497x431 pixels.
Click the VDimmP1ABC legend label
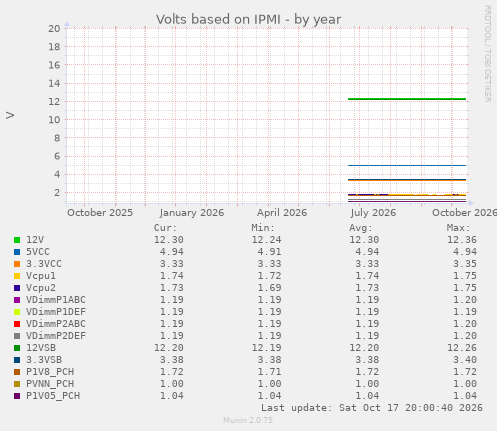point(56,300)
